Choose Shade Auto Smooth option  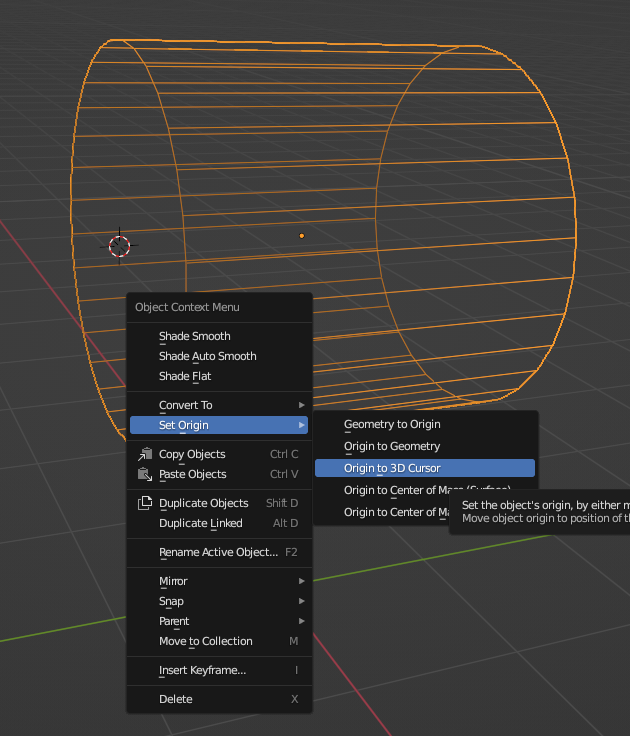click(219, 356)
